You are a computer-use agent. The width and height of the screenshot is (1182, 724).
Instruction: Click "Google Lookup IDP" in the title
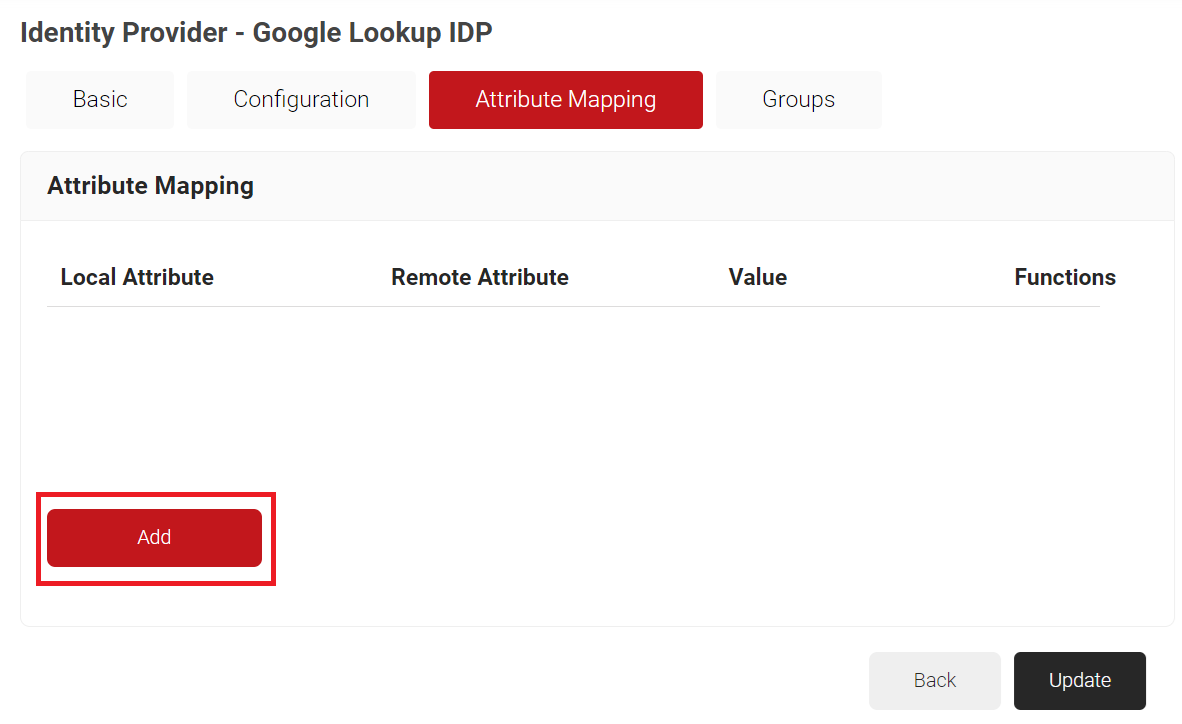click(372, 33)
